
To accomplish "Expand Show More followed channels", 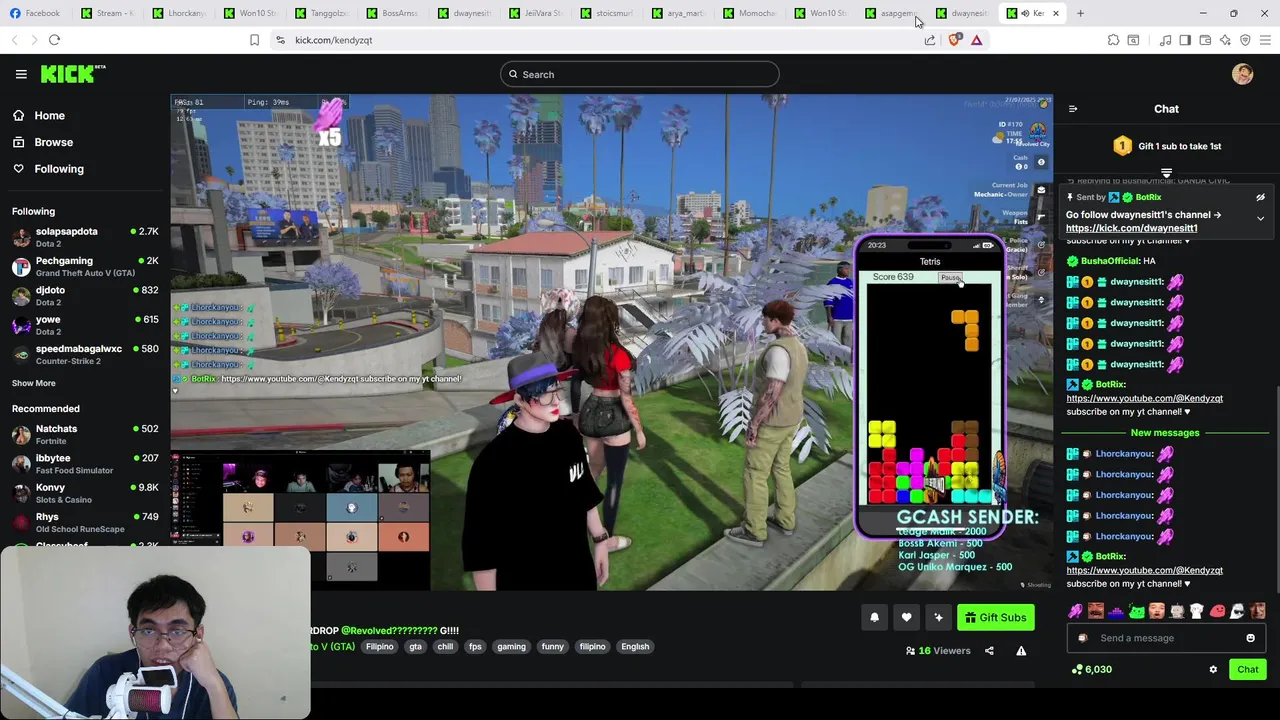I will click(x=33, y=383).
